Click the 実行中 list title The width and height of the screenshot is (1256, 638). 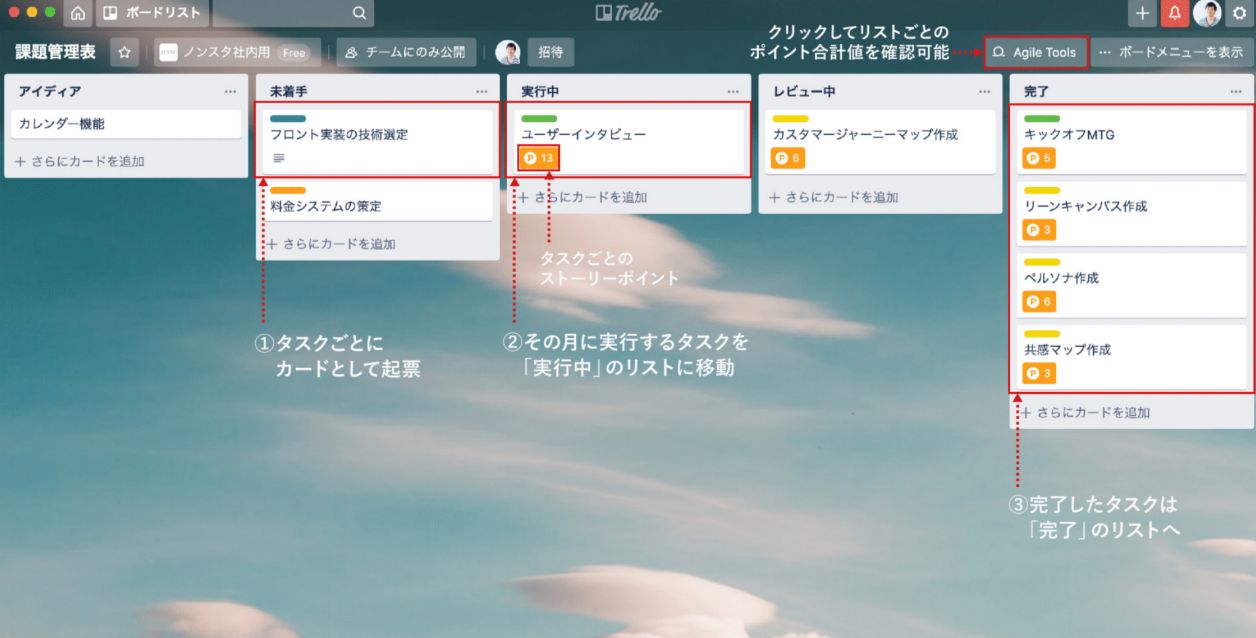(540, 91)
